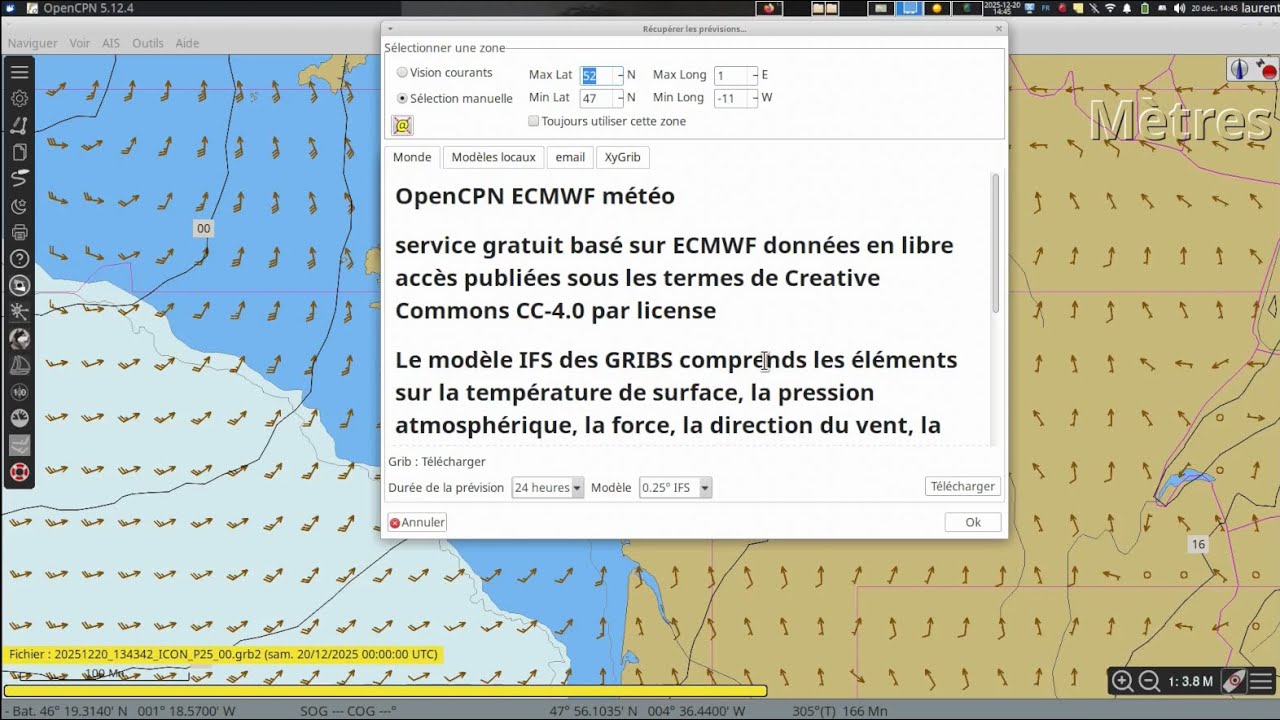Click the follow-ship icon beside scale
Viewport: 1280px width, 720px height.
[x=1235, y=682]
